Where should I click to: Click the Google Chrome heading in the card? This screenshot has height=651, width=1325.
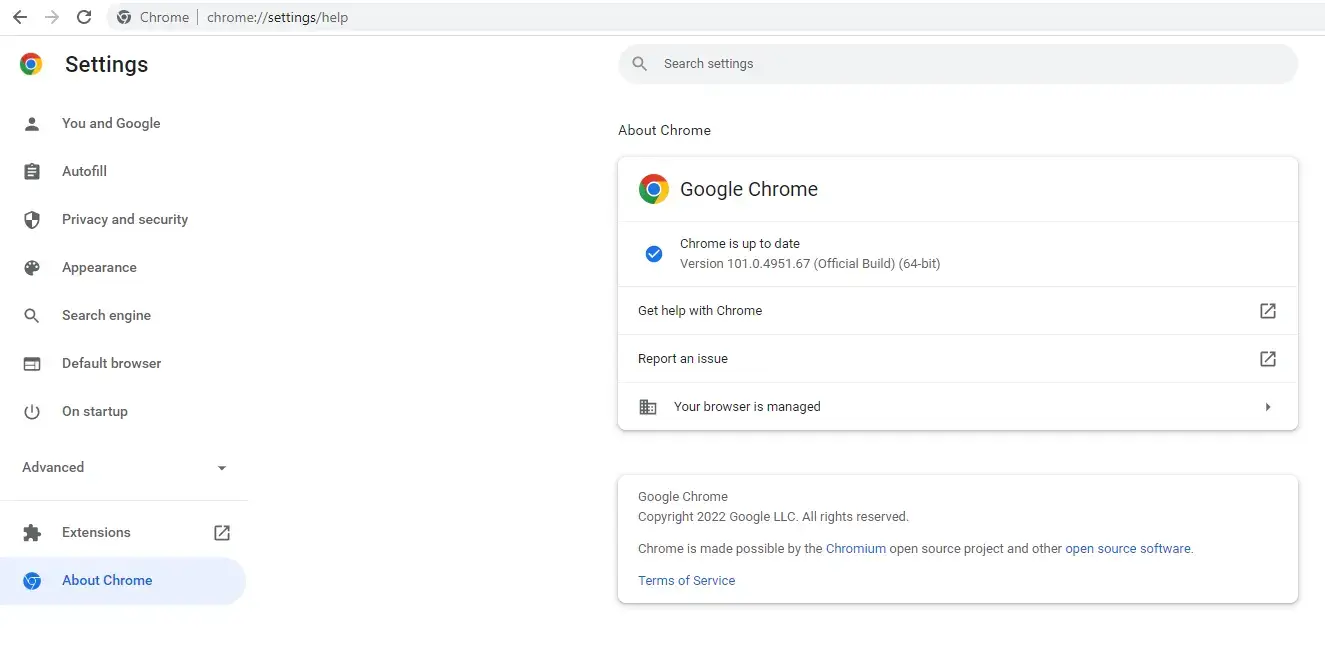pos(749,189)
